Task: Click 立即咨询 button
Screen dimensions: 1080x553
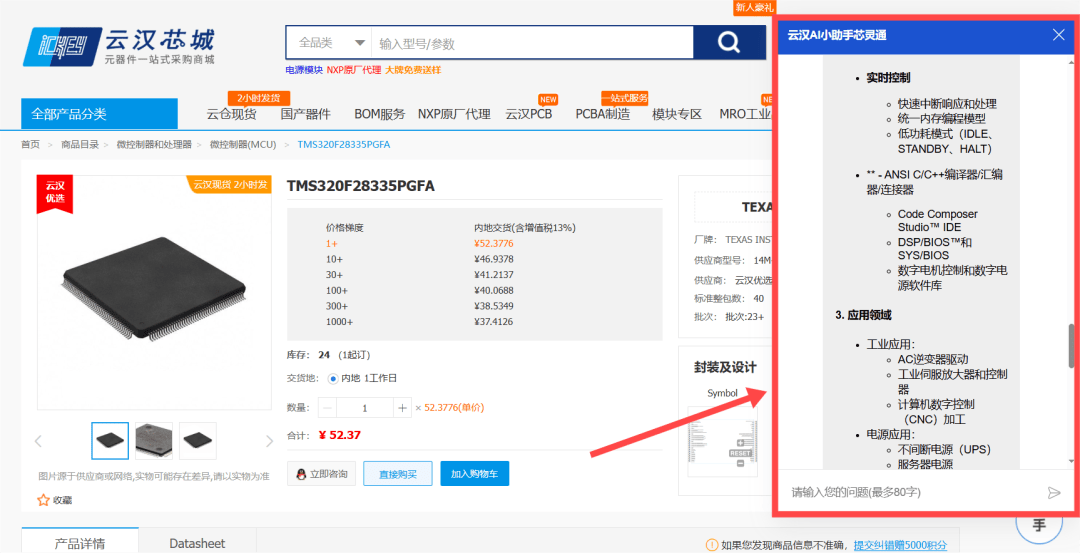Action: click(x=322, y=474)
